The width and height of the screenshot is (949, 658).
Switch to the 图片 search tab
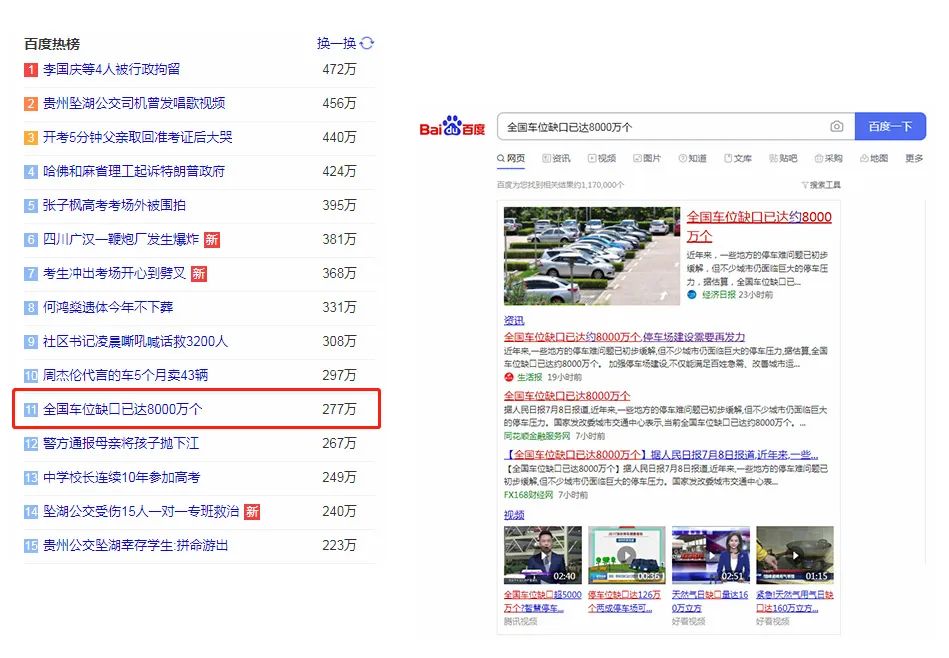[647, 158]
